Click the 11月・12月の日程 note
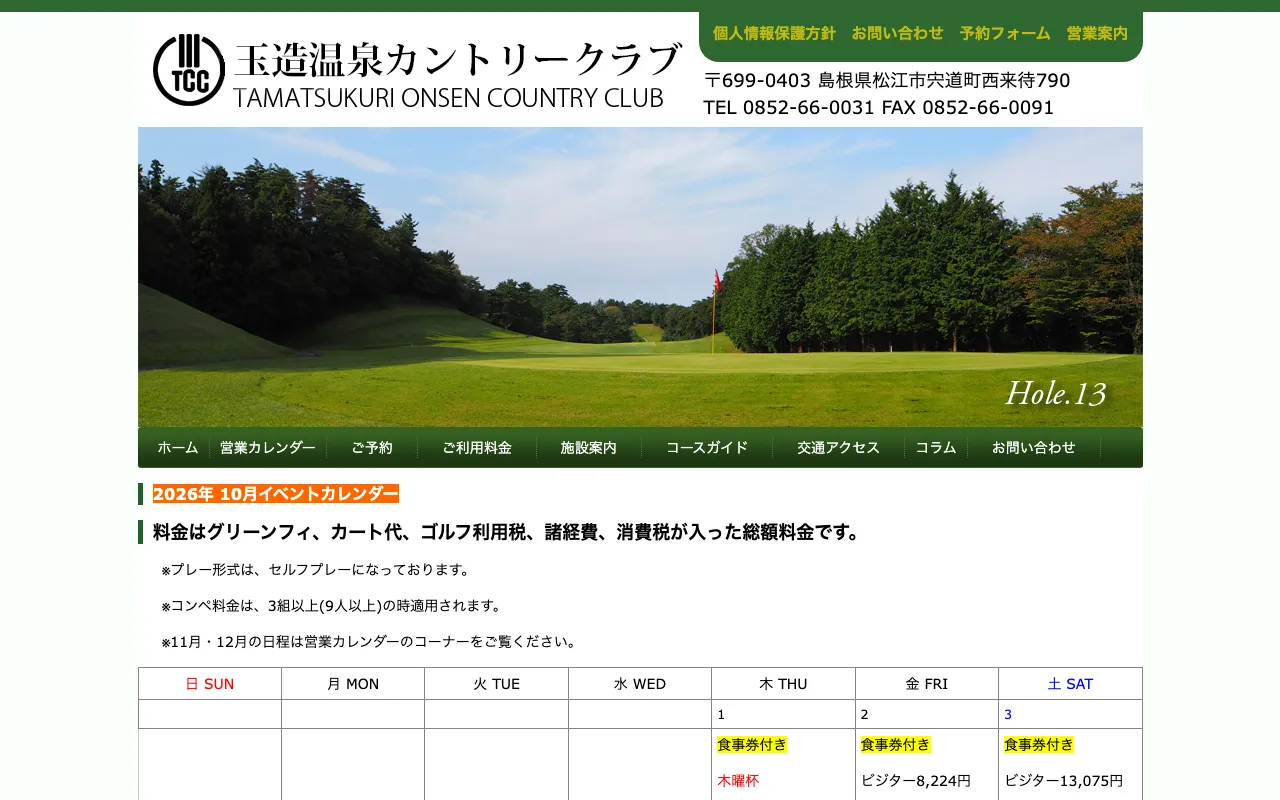 click(370, 642)
